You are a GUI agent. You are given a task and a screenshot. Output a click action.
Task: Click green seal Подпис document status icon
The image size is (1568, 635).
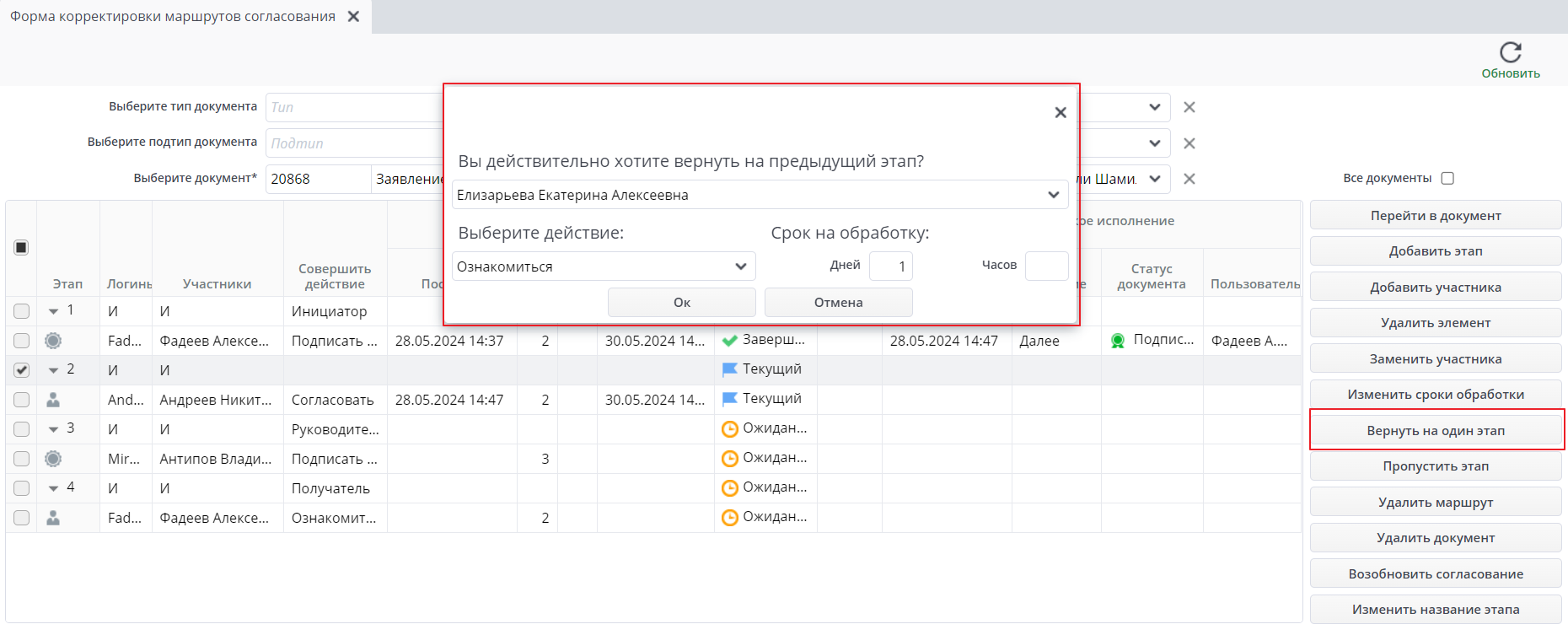[x=1118, y=341]
